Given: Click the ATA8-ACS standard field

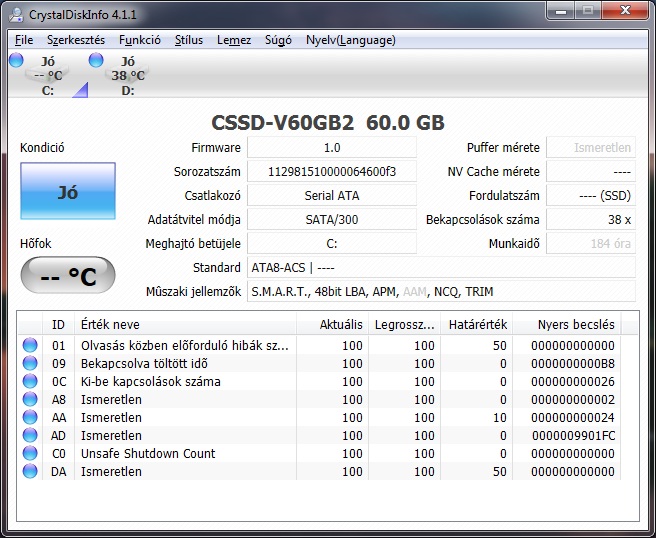Looking at the screenshot, I should click(x=441, y=268).
